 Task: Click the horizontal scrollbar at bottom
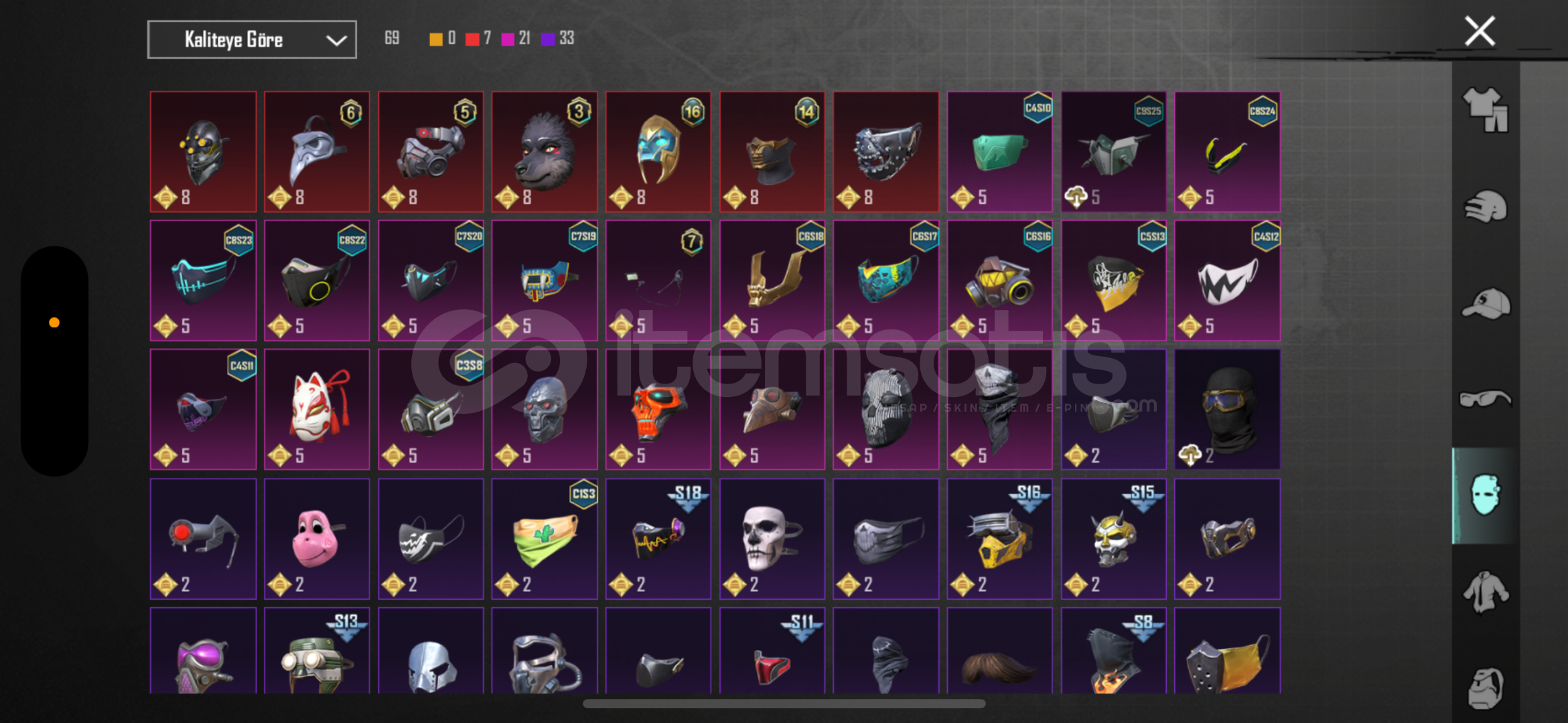784,704
